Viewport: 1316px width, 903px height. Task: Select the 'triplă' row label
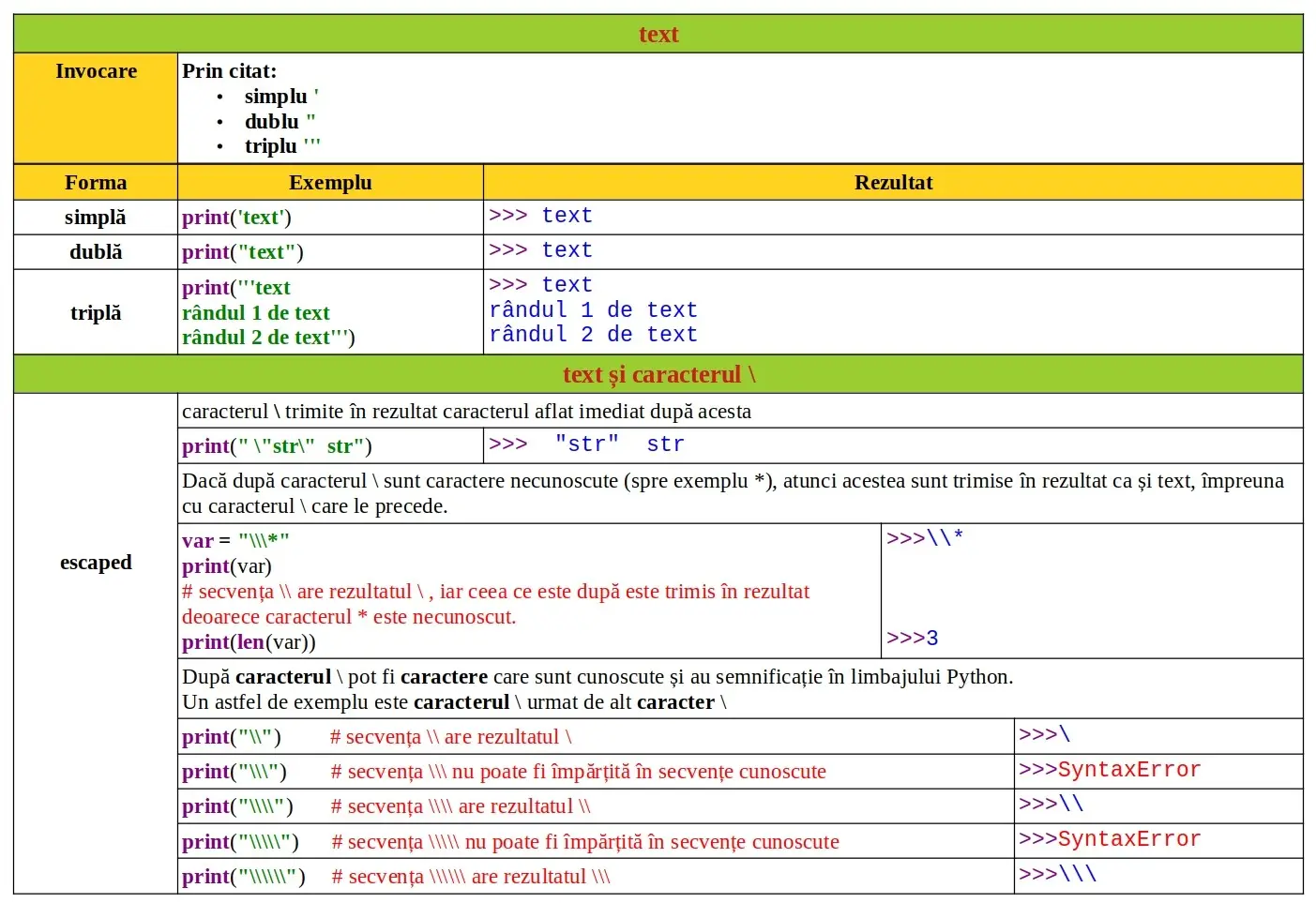(96, 313)
